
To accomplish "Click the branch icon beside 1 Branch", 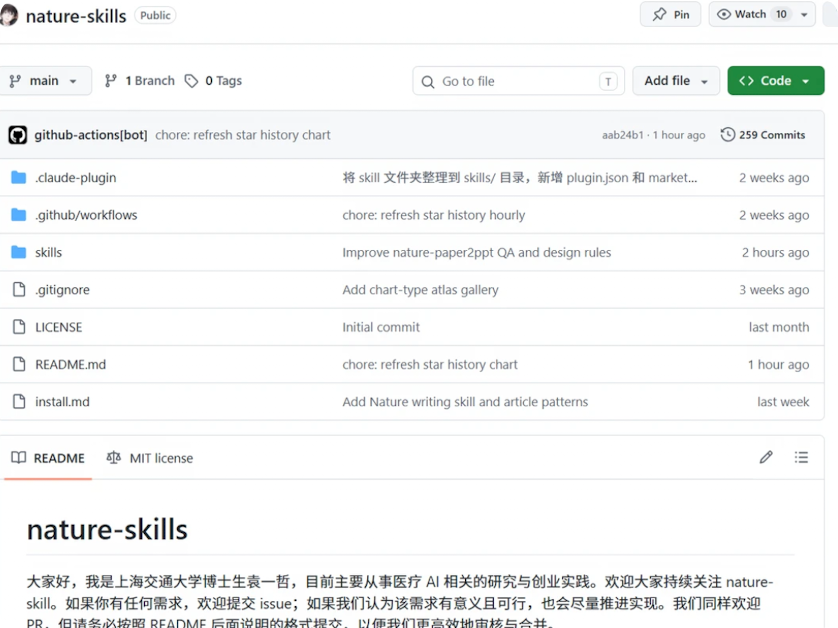I will [x=111, y=81].
